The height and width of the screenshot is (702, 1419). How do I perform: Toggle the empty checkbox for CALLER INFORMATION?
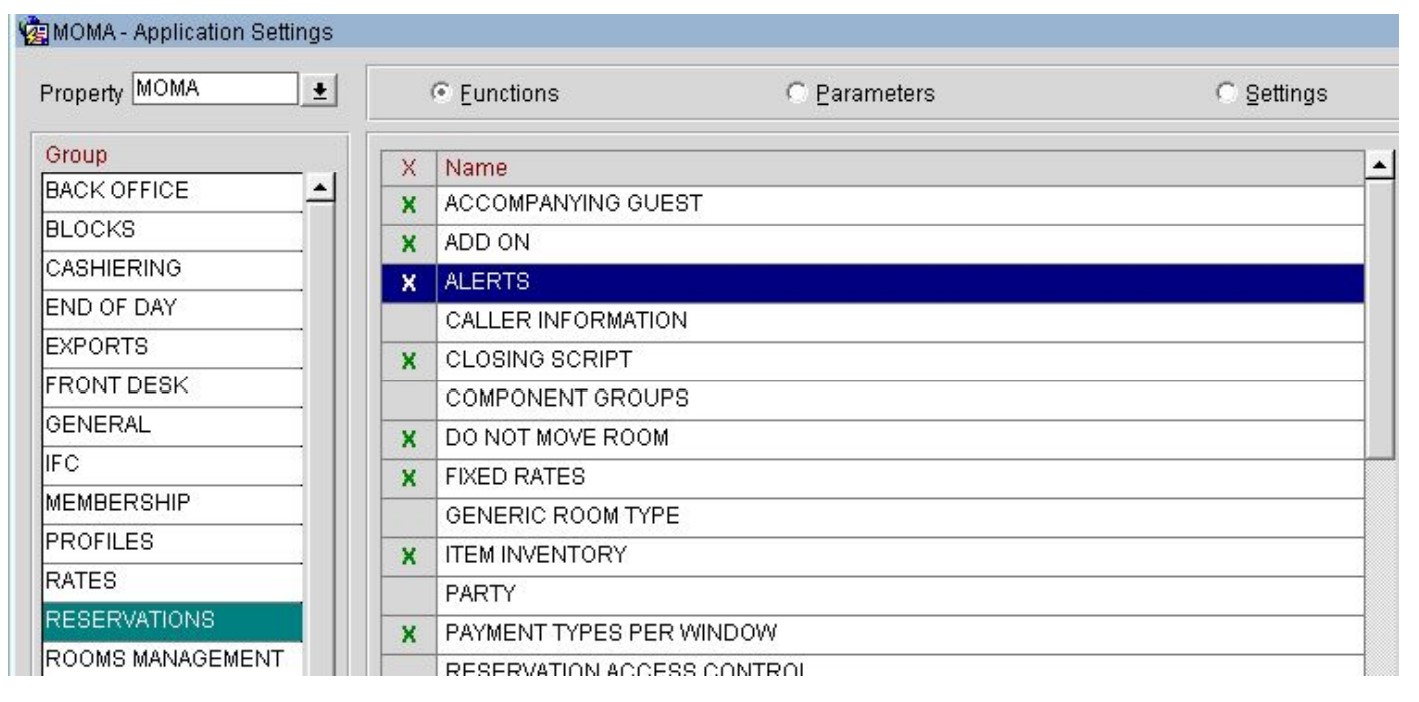pos(408,322)
